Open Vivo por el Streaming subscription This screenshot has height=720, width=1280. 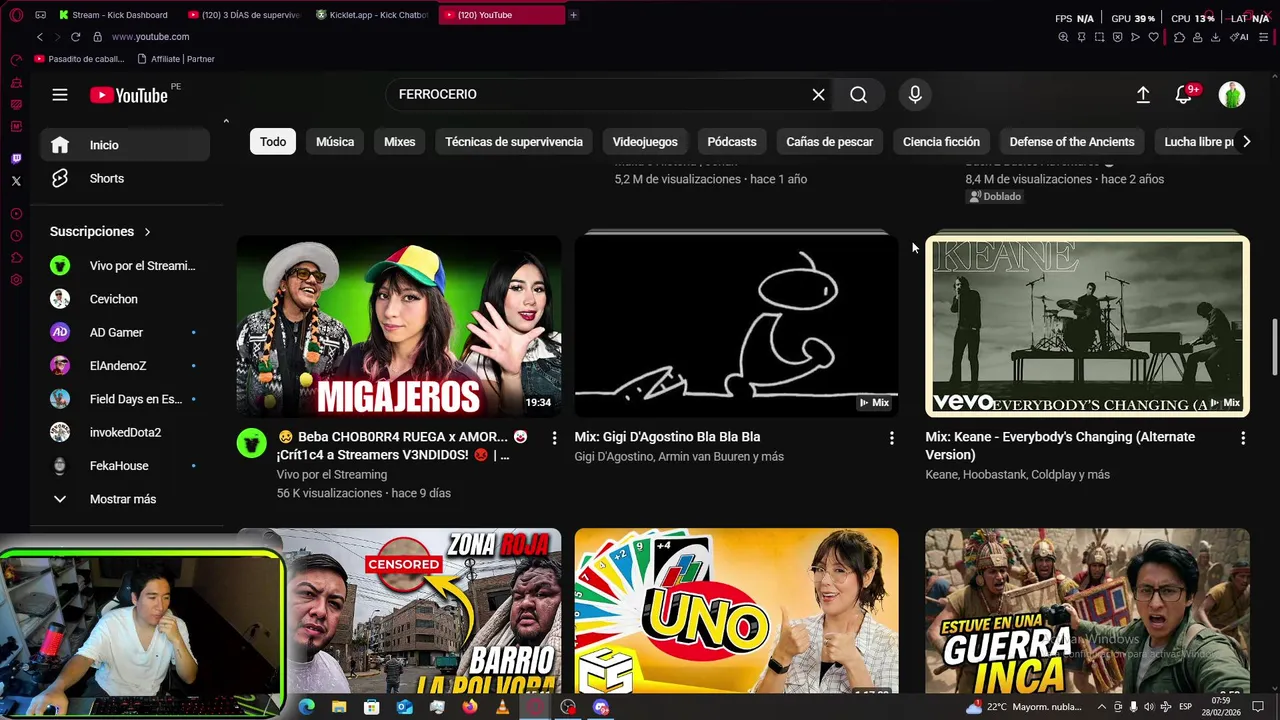[x=125, y=265]
